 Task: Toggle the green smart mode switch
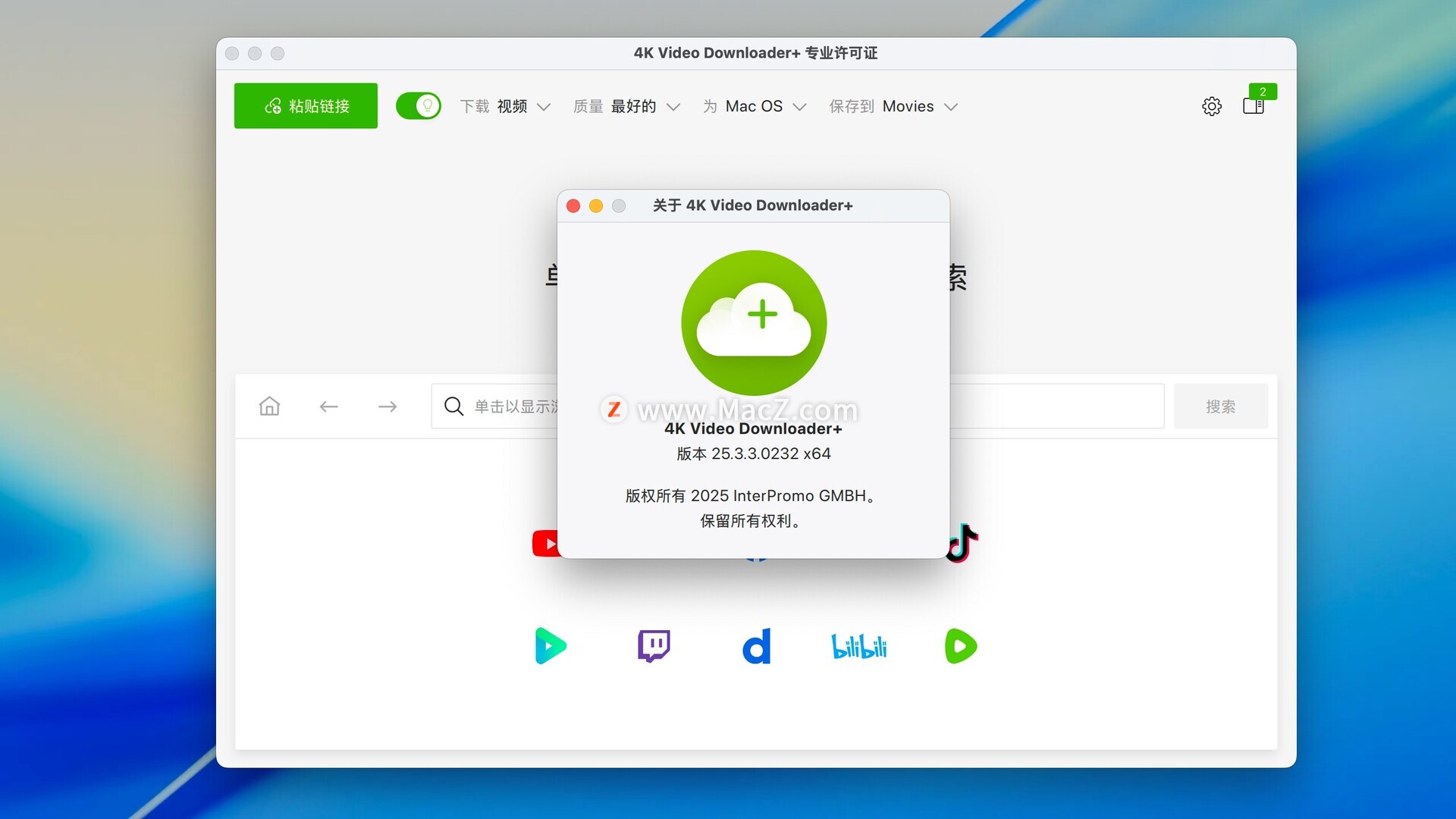pyautogui.click(x=418, y=106)
